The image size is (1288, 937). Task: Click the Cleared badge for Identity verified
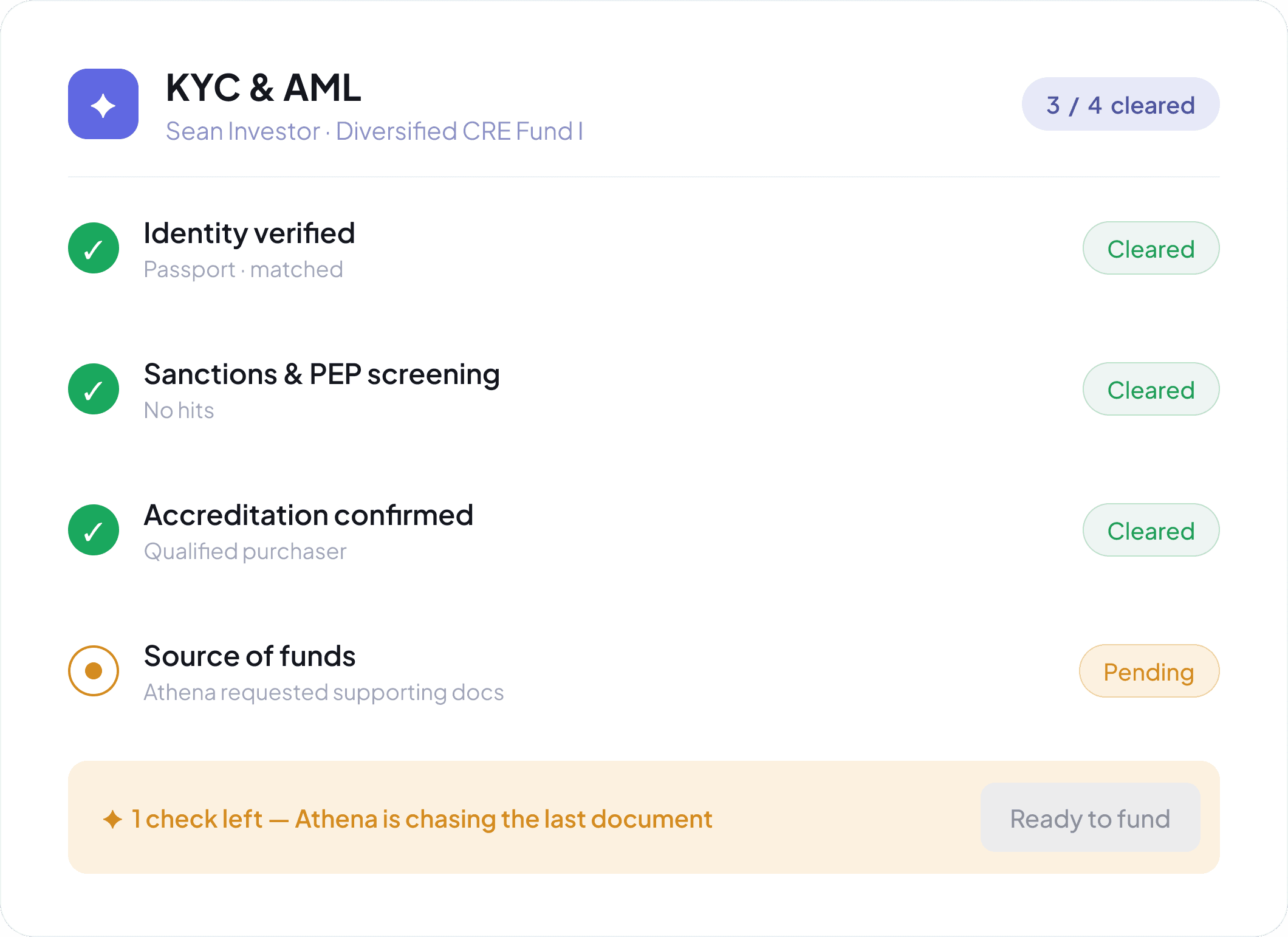pyautogui.click(x=1151, y=248)
